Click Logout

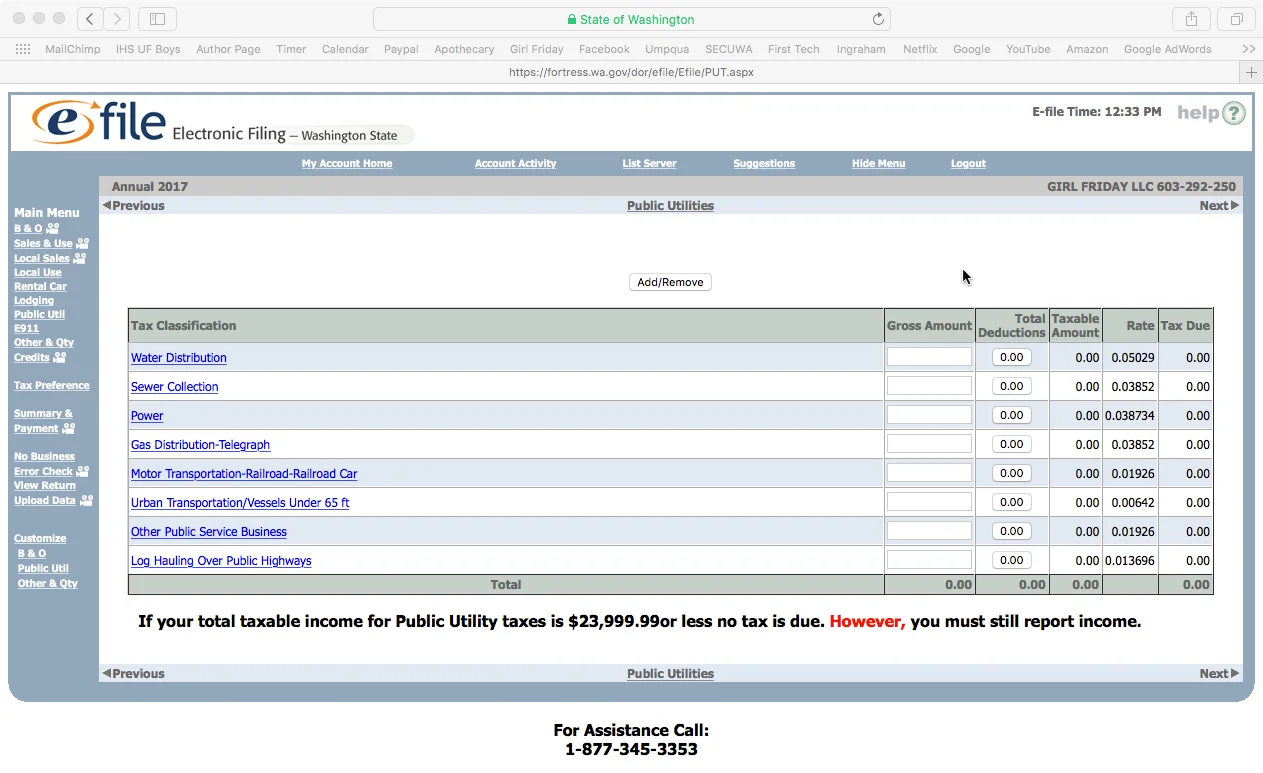pos(968,163)
